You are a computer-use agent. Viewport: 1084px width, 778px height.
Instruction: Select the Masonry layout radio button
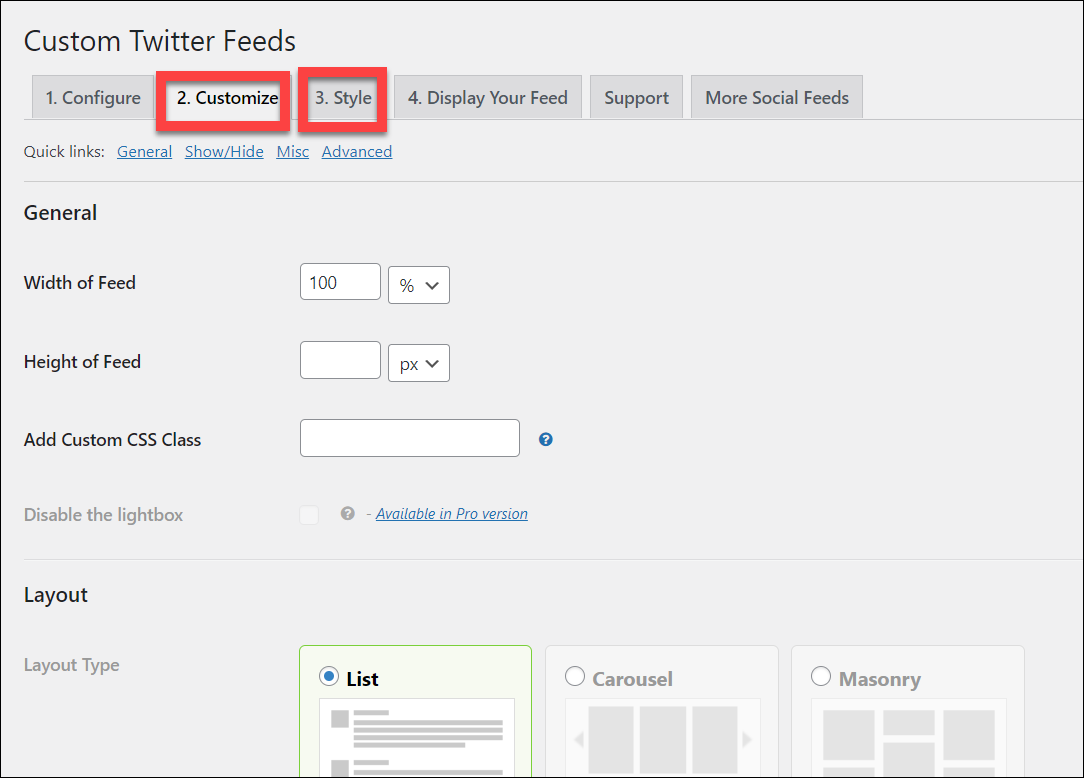click(821, 676)
